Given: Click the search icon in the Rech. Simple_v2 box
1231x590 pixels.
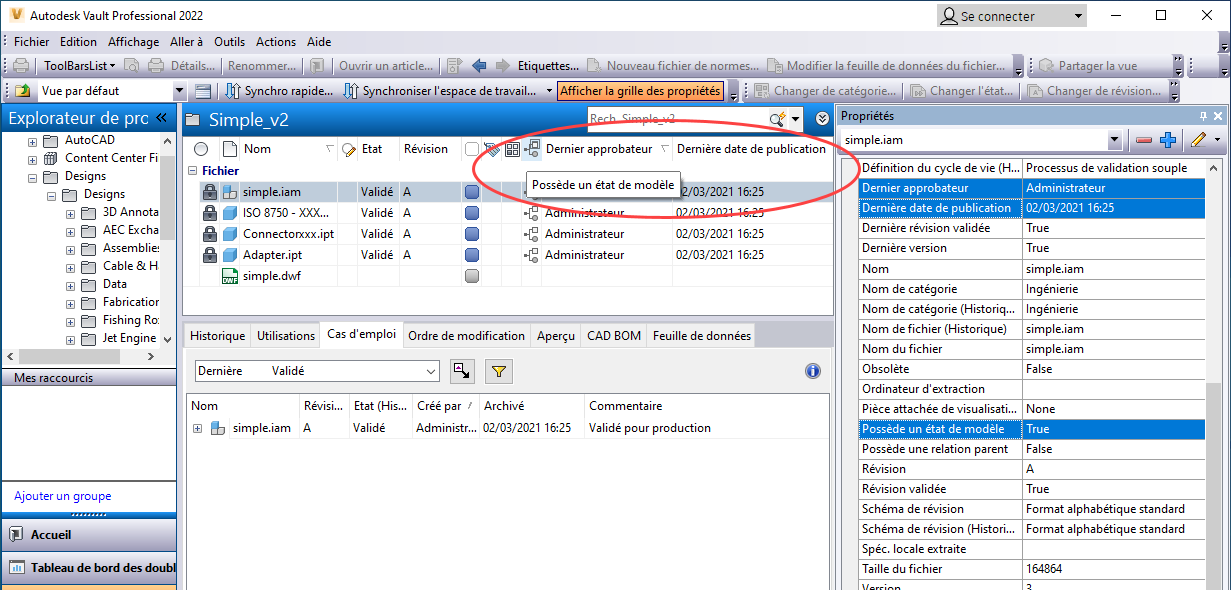Looking at the screenshot, I should tap(776, 119).
